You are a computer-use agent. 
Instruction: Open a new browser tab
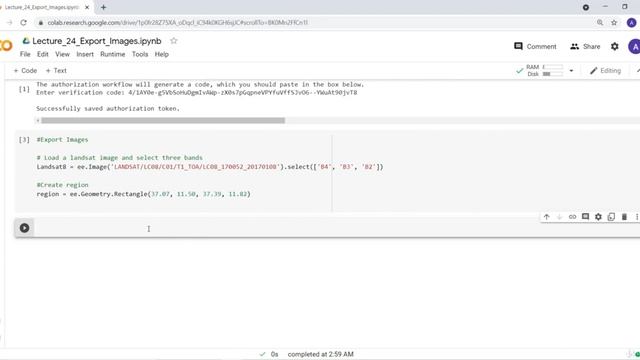[103, 7]
